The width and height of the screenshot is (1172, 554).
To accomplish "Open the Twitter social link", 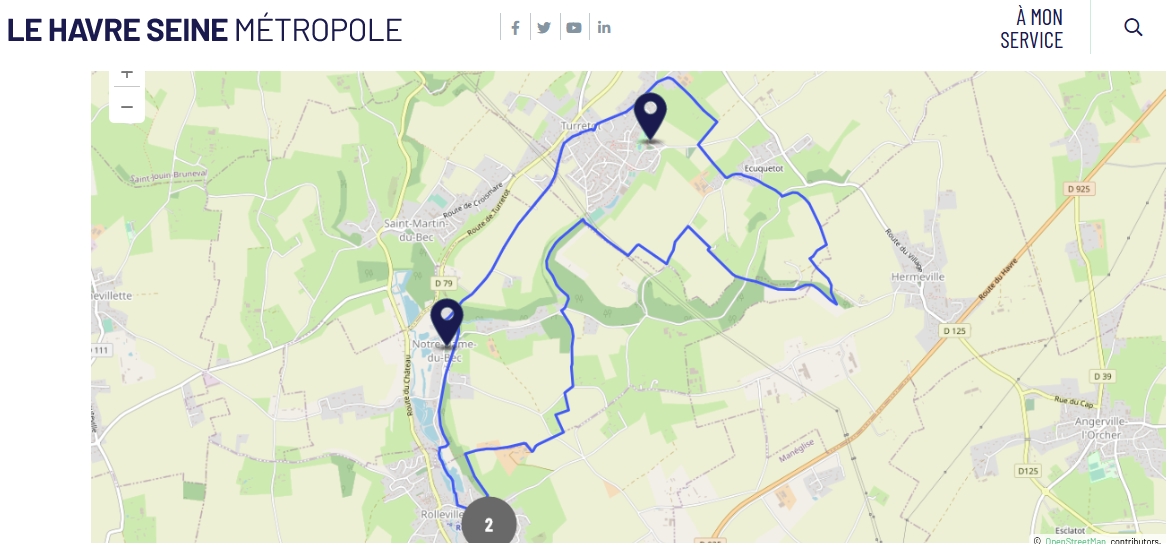I will [x=544, y=28].
